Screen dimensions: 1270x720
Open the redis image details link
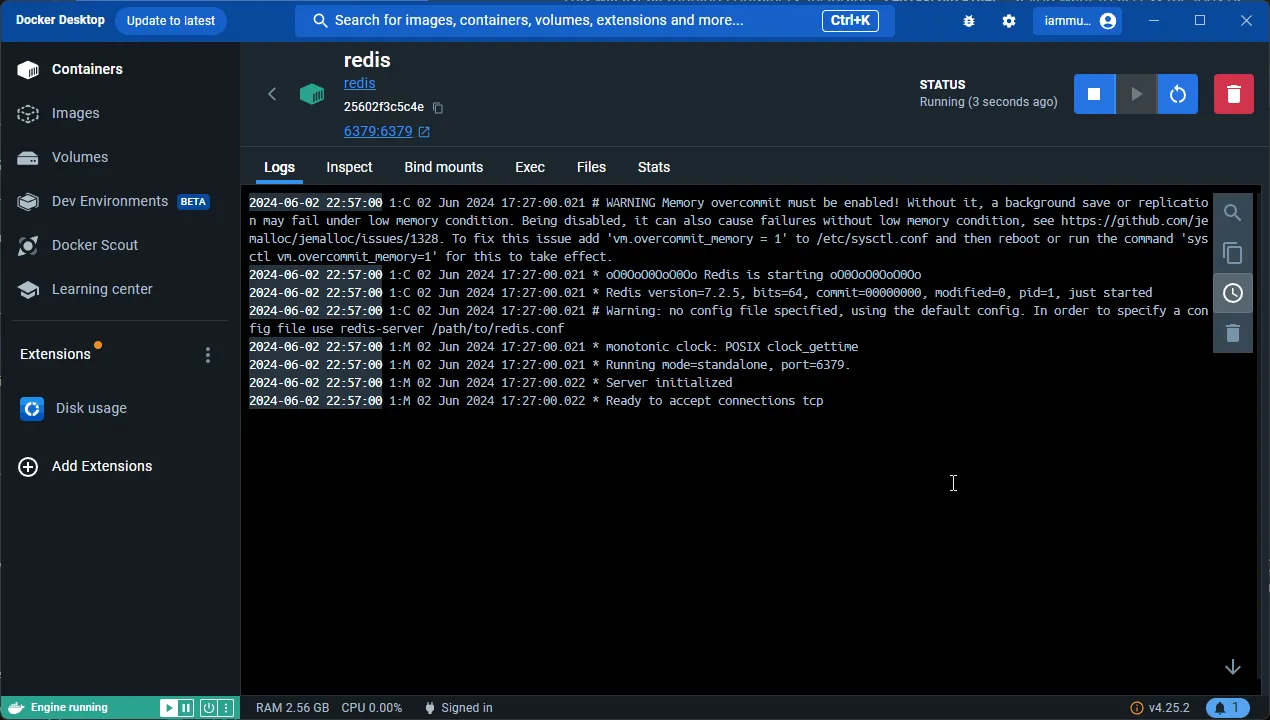359,83
